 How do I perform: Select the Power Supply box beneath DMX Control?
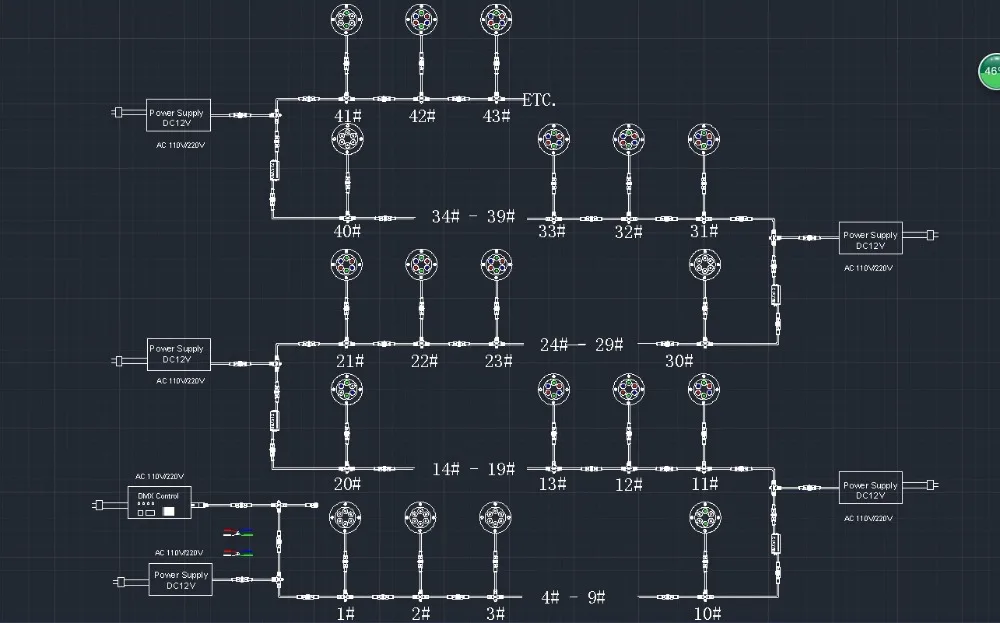click(x=180, y=580)
